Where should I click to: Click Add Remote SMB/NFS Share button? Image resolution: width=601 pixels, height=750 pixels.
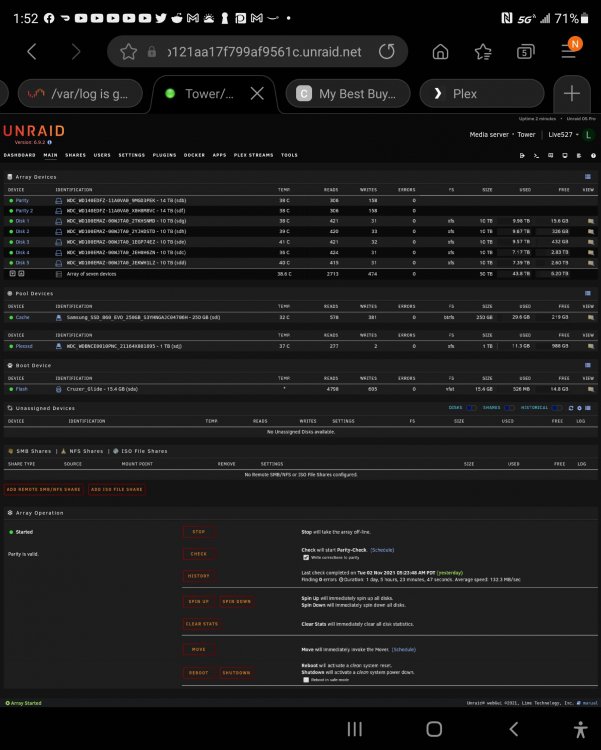click(x=44, y=489)
